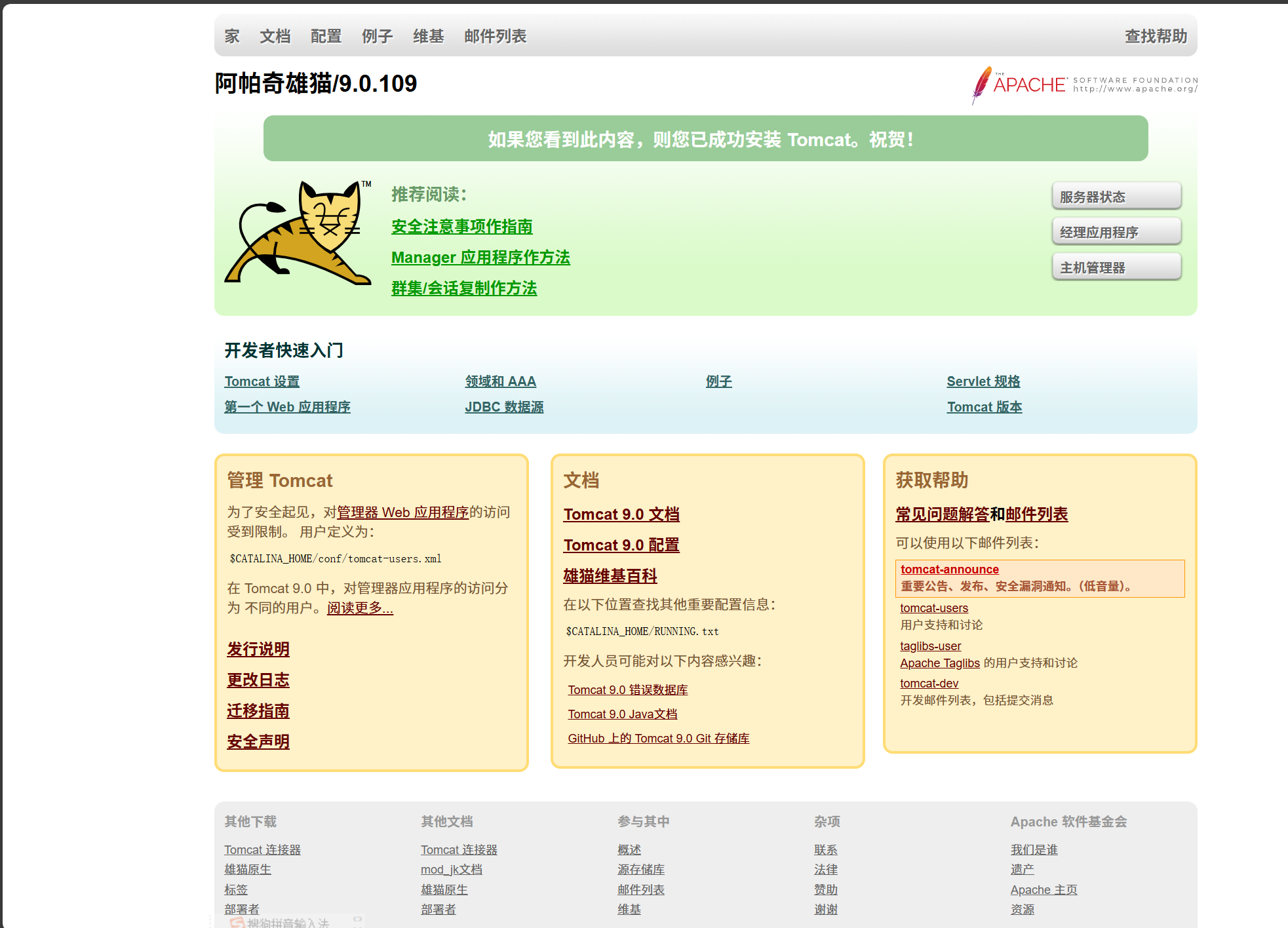Image resolution: width=1288 pixels, height=928 pixels.
Task: Open the tomcat-users mailing list link
Action: point(934,608)
